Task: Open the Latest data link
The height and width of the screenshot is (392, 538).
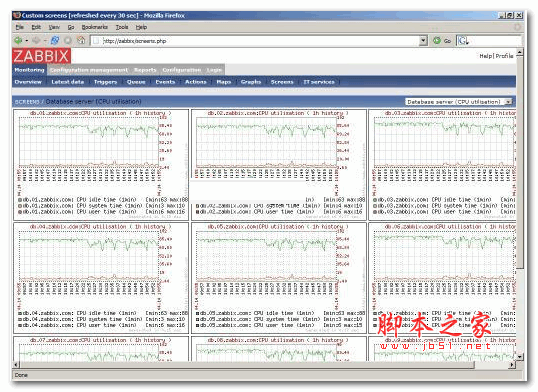Action: pyautogui.click(x=68, y=82)
